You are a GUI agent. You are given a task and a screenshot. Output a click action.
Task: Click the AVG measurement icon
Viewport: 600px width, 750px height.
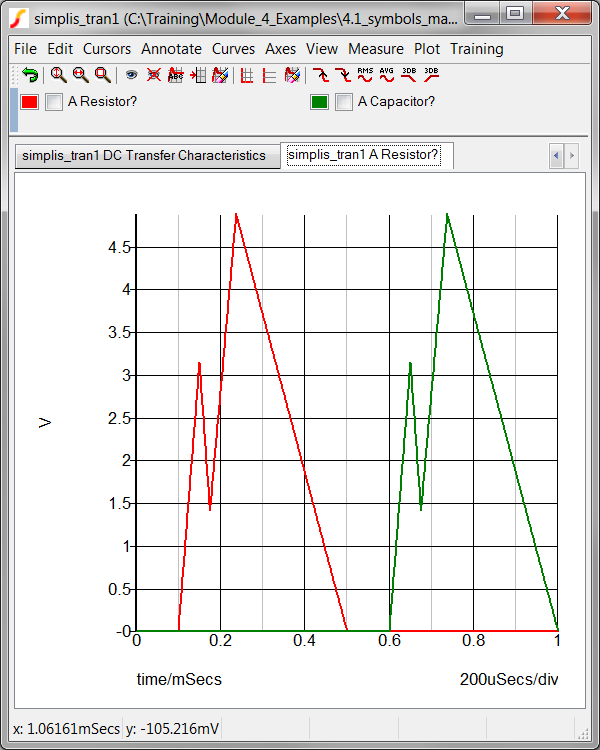tap(387, 75)
